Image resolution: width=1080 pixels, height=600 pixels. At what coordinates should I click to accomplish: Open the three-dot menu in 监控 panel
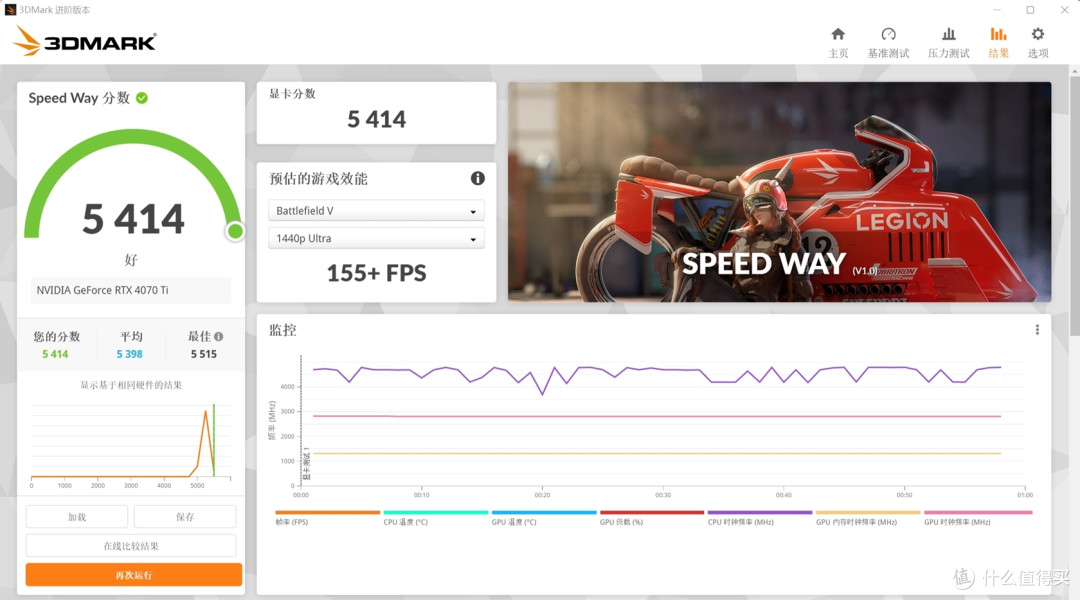tap(1037, 330)
